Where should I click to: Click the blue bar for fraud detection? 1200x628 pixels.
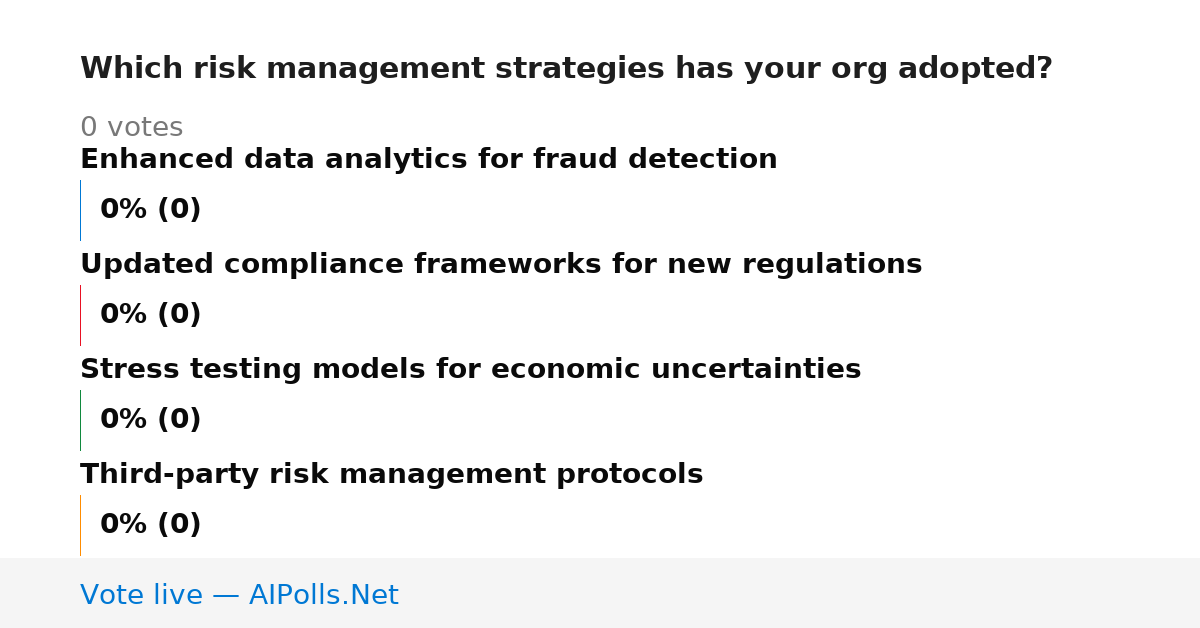[x=80, y=210]
